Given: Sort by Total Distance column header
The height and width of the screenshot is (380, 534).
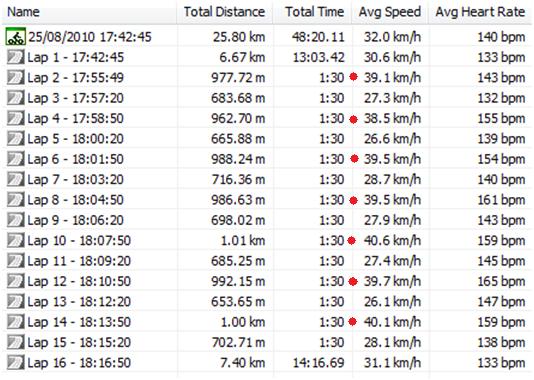Looking at the screenshot, I should tap(225, 12).
